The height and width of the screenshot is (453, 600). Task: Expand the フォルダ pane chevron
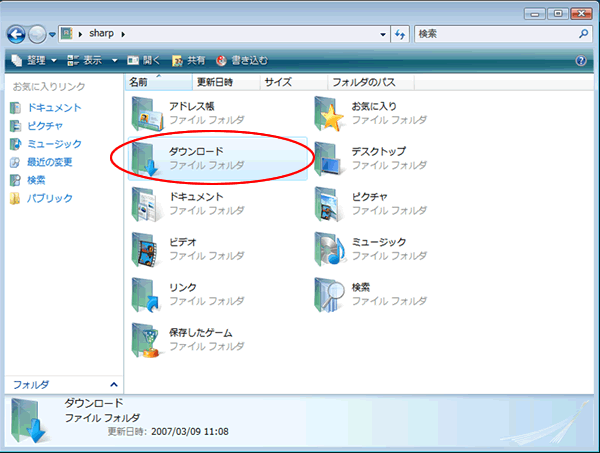[x=114, y=385]
